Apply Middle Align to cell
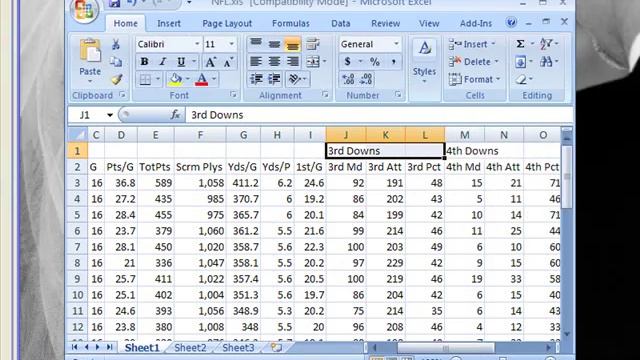The height and width of the screenshot is (360, 640). pyautogui.click(x=274, y=44)
